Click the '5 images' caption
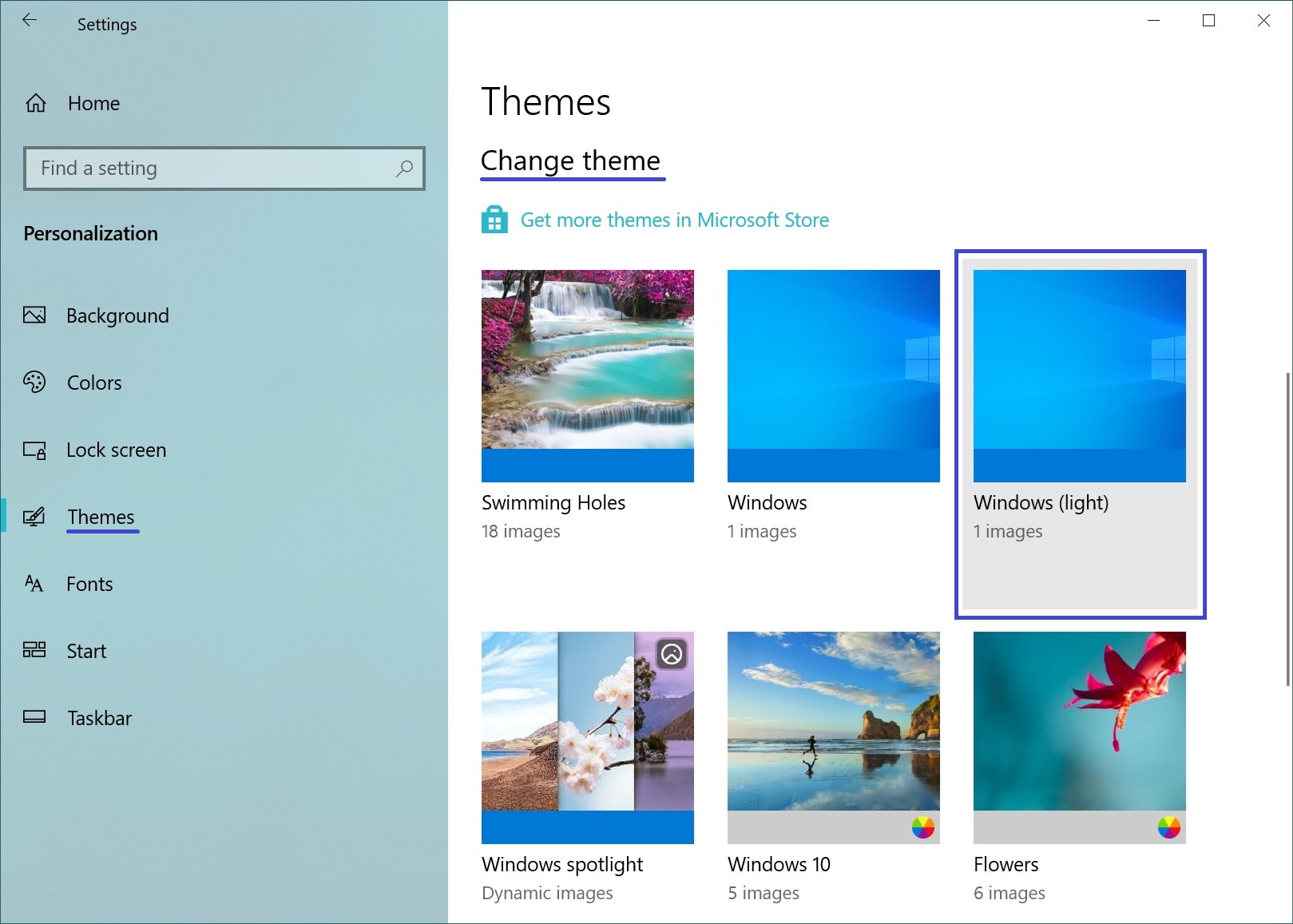This screenshot has width=1293, height=924. 763,893
